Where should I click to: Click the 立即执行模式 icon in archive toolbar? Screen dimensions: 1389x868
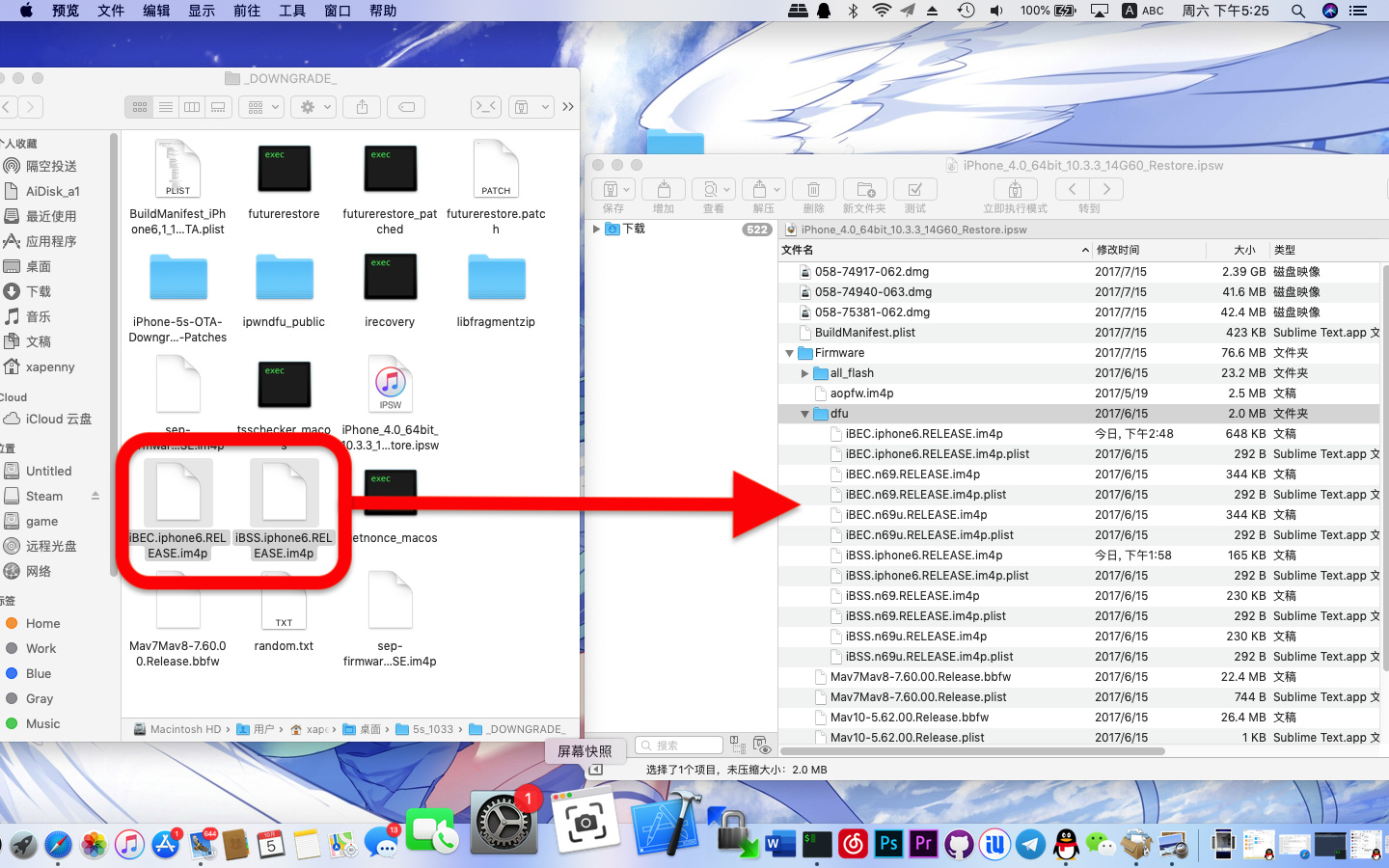(1015, 189)
